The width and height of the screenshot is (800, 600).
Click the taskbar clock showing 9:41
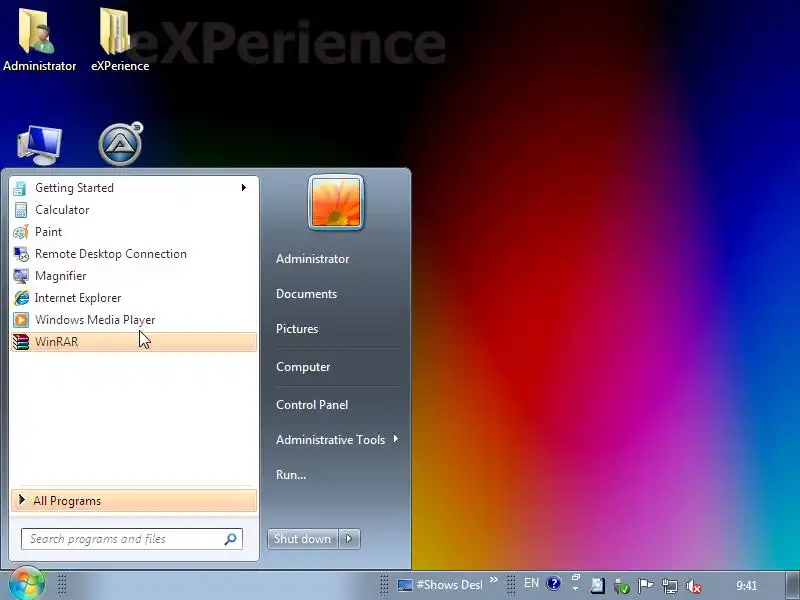(x=746, y=585)
